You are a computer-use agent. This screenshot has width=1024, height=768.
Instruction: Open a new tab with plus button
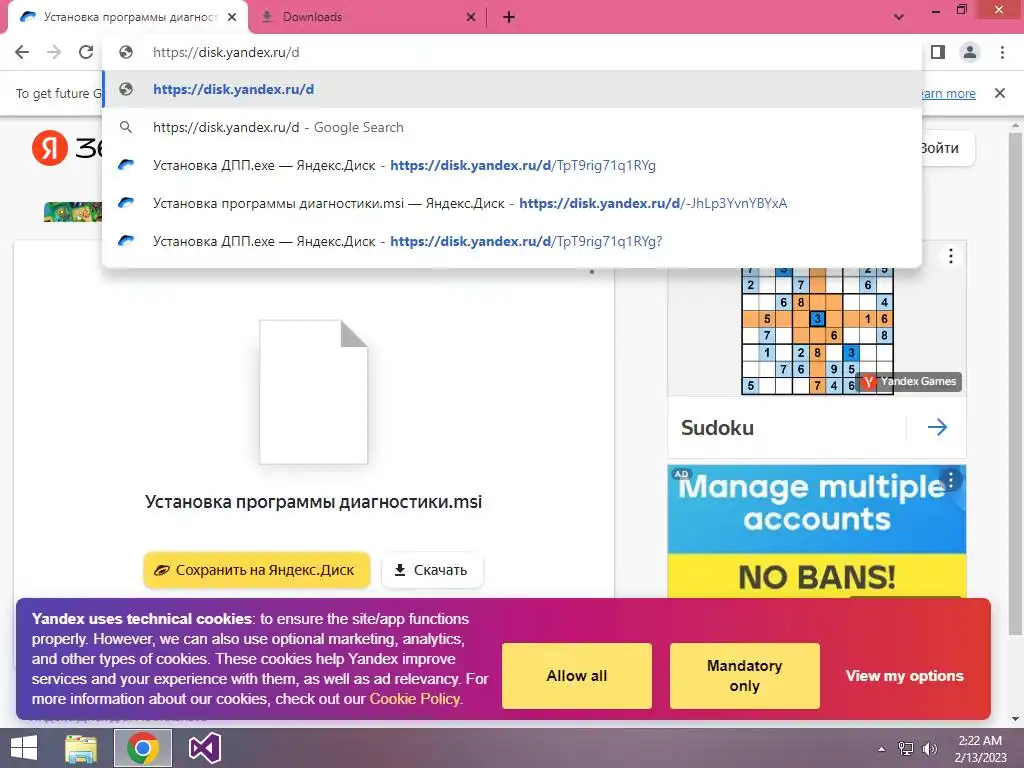[509, 18]
